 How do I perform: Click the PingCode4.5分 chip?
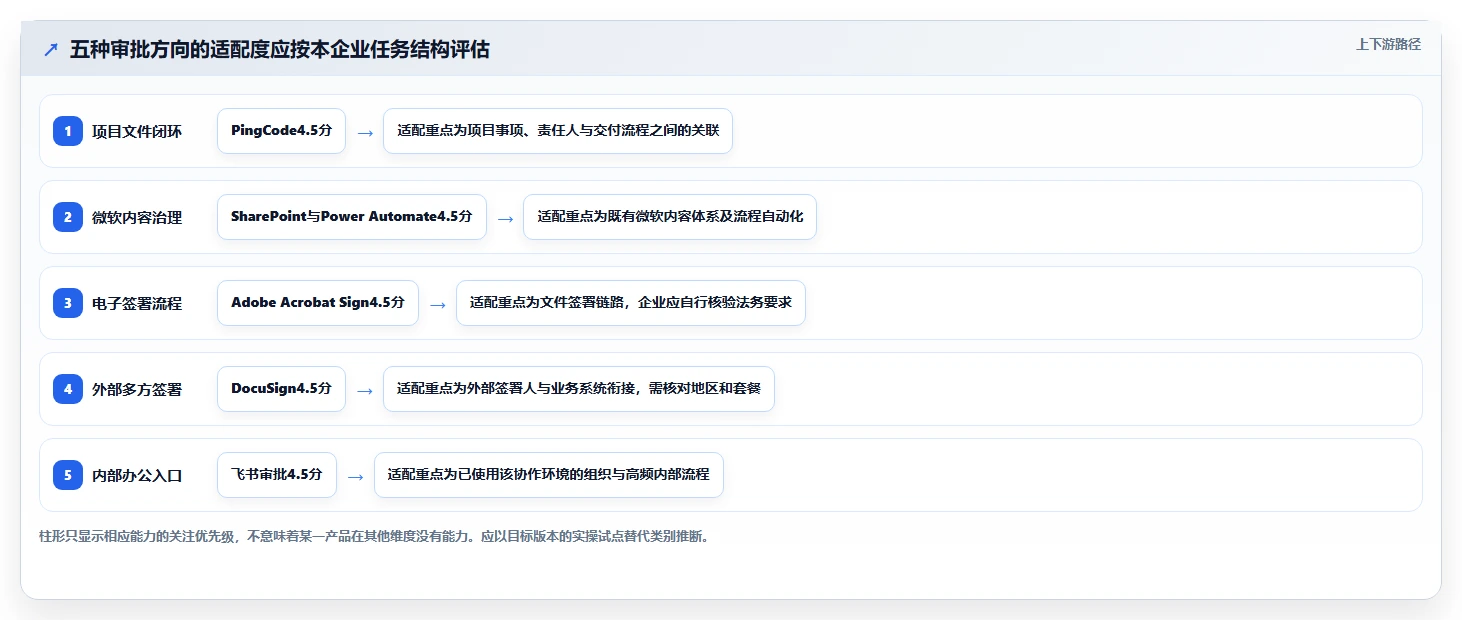tap(281, 131)
